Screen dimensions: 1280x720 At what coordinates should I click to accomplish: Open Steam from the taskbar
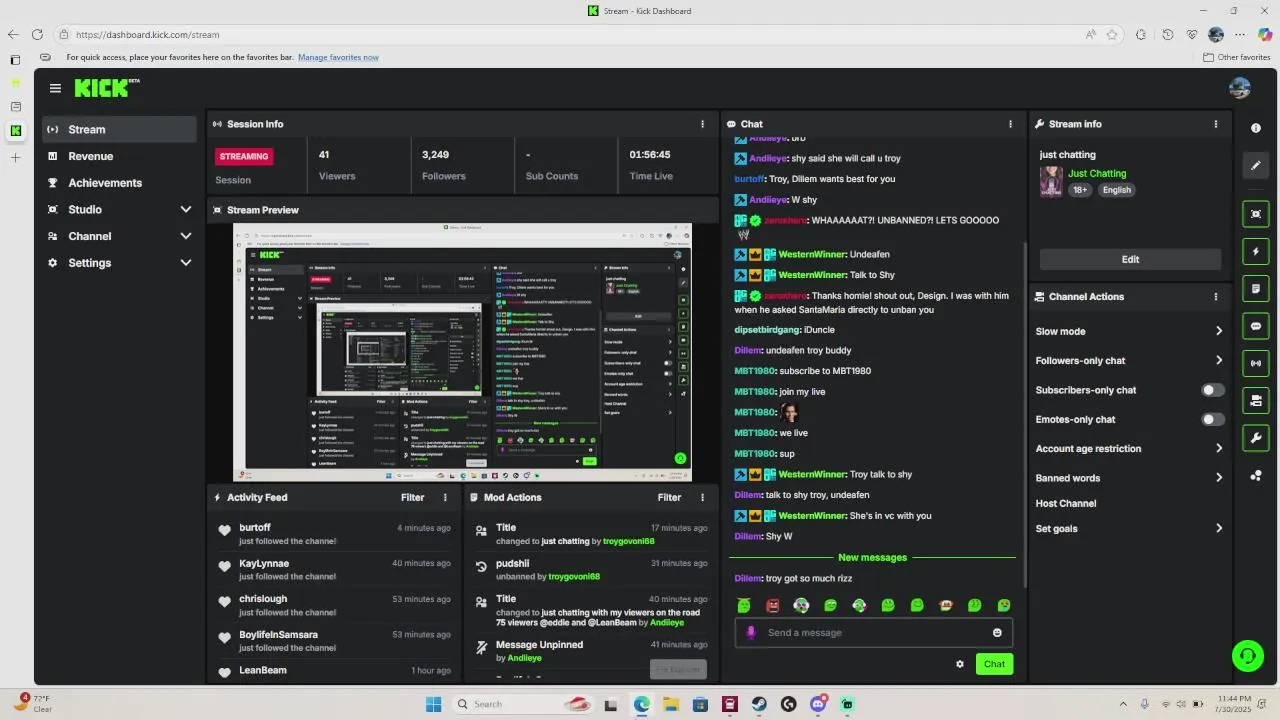click(759, 704)
